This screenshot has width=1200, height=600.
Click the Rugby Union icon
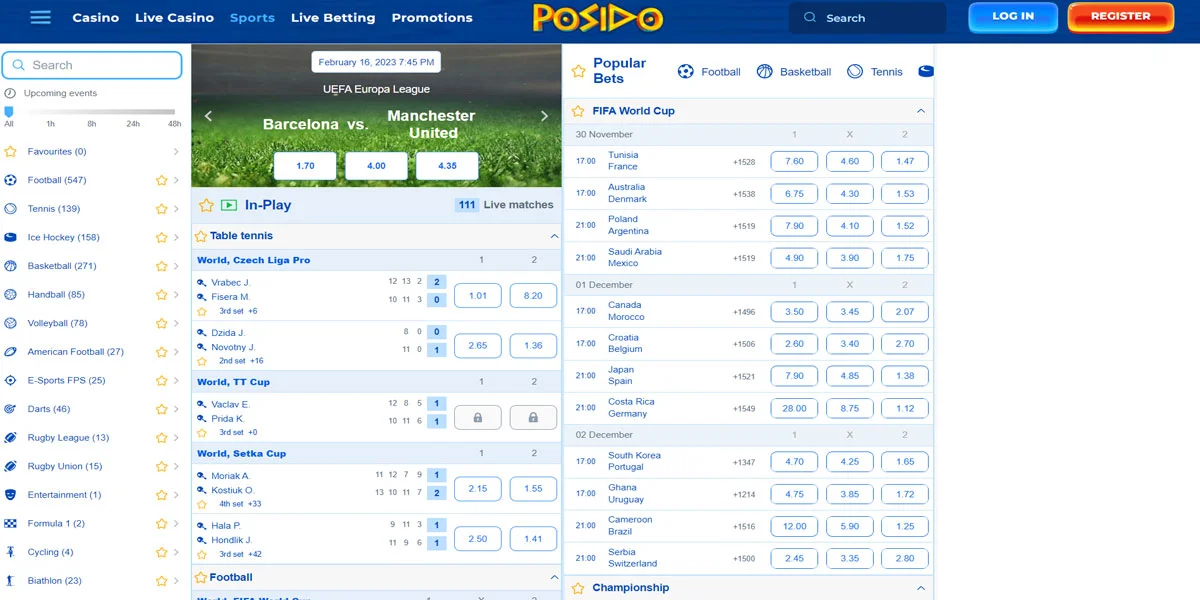(10, 466)
